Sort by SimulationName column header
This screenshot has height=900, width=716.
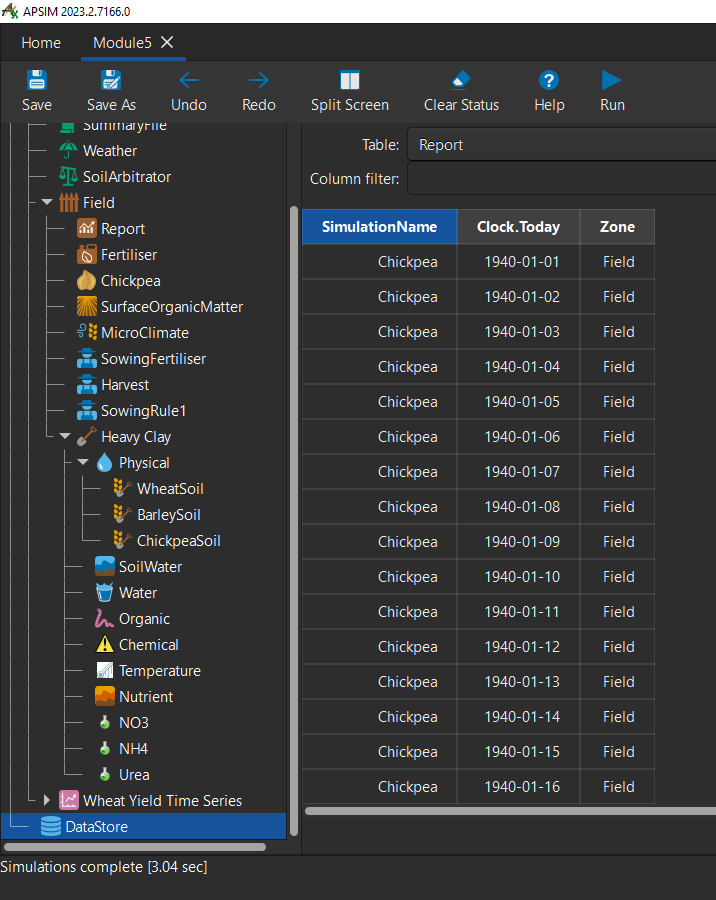[x=380, y=227]
